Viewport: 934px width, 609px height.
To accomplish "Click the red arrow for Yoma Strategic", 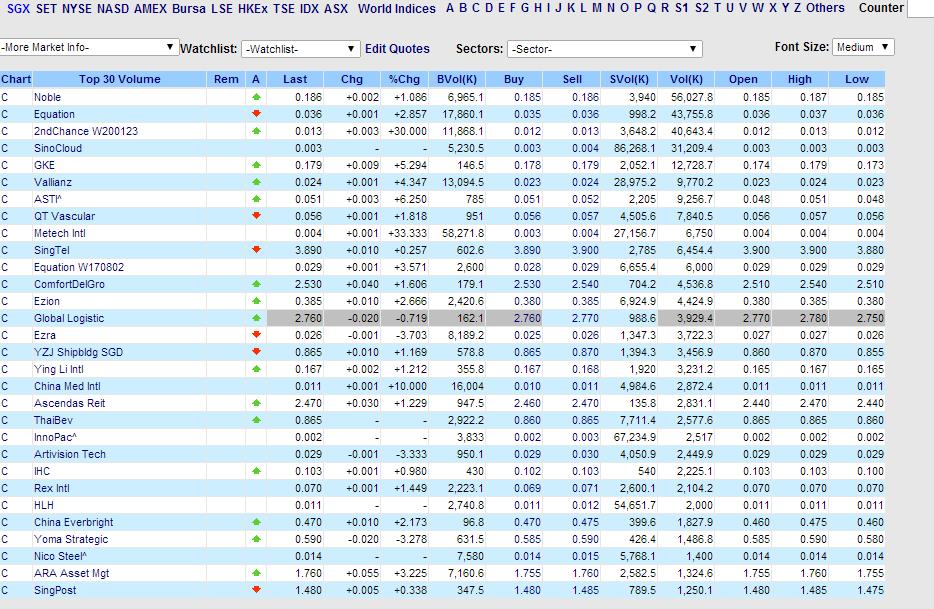I will 258,539.
